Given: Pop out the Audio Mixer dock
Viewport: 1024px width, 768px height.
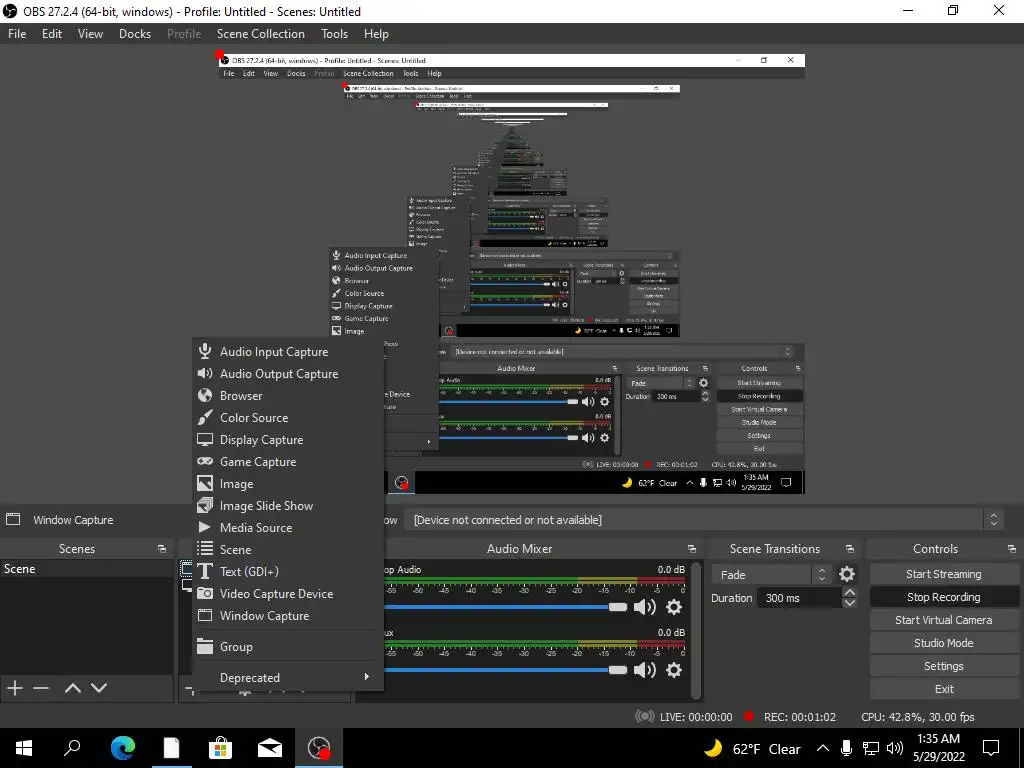Looking at the screenshot, I should [x=692, y=549].
